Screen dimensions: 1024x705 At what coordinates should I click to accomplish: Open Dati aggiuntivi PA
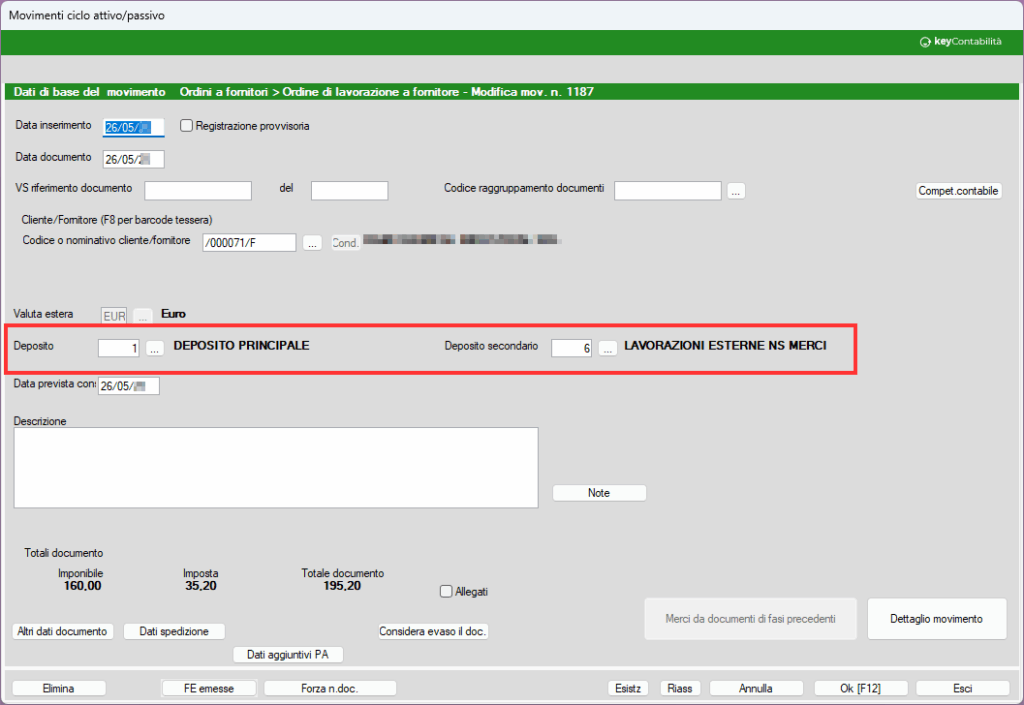click(x=288, y=655)
